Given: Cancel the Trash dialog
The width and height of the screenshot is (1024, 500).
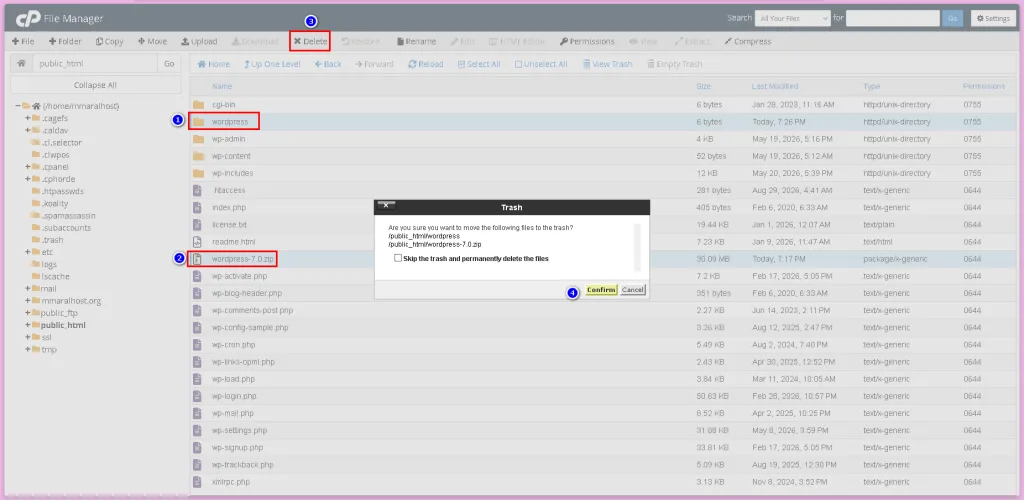Looking at the screenshot, I should pyautogui.click(x=633, y=290).
